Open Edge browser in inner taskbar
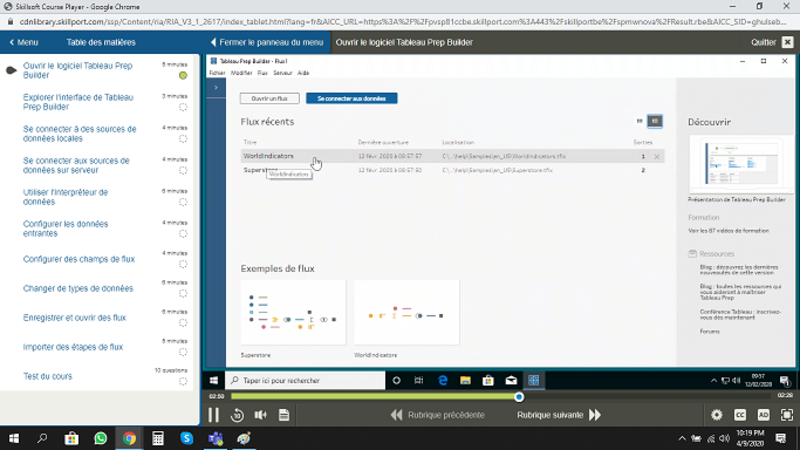This screenshot has height=450, width=800. (x=442, y=381)
